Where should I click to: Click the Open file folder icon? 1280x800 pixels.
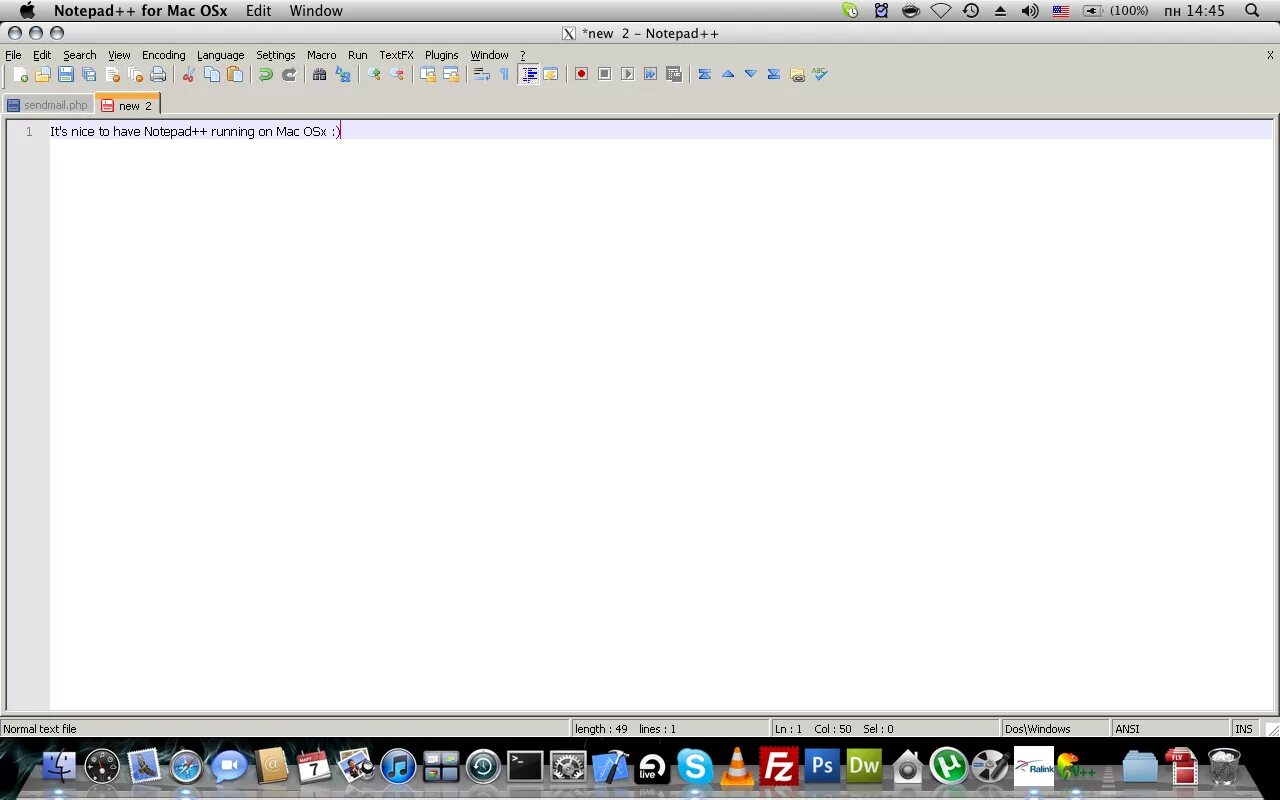pos(43,74)
